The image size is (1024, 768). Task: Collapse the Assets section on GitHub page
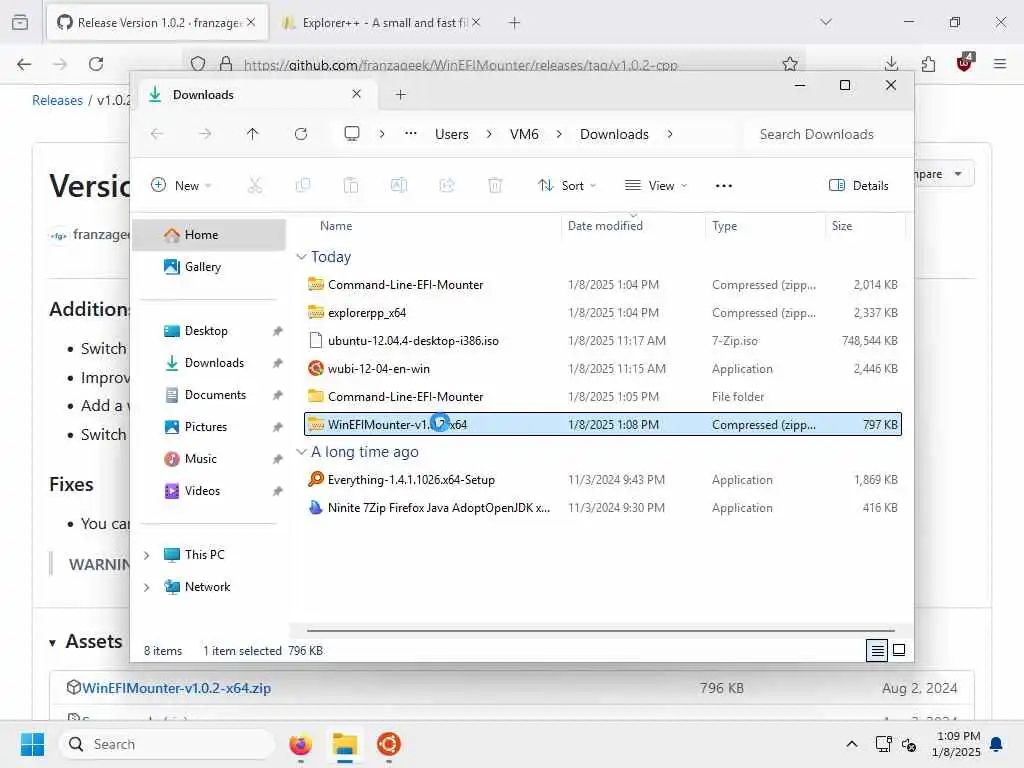(53, 643)
